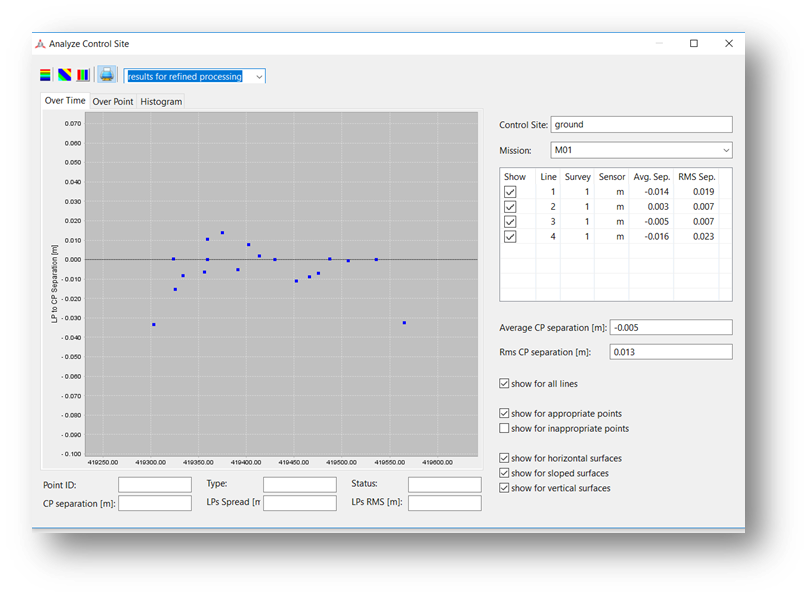Click the Control Site text field
Screen dimensions: 810x598
tap(642, 124)
